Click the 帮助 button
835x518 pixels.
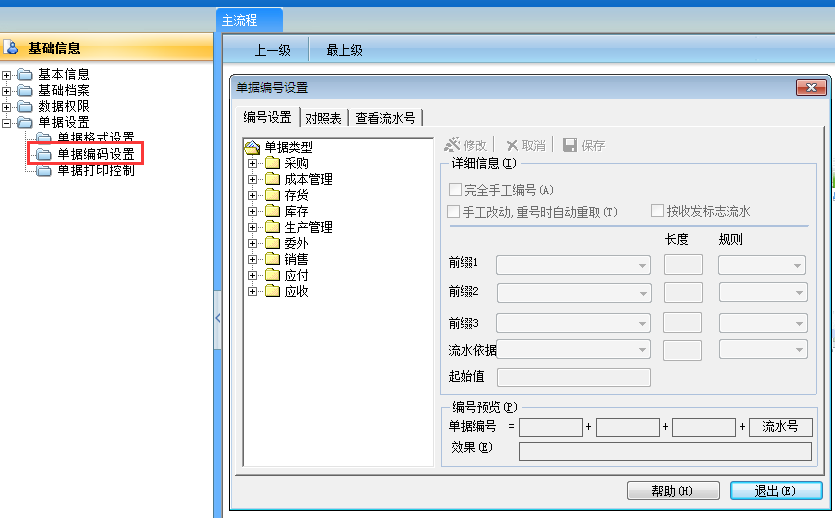(672, 491)
